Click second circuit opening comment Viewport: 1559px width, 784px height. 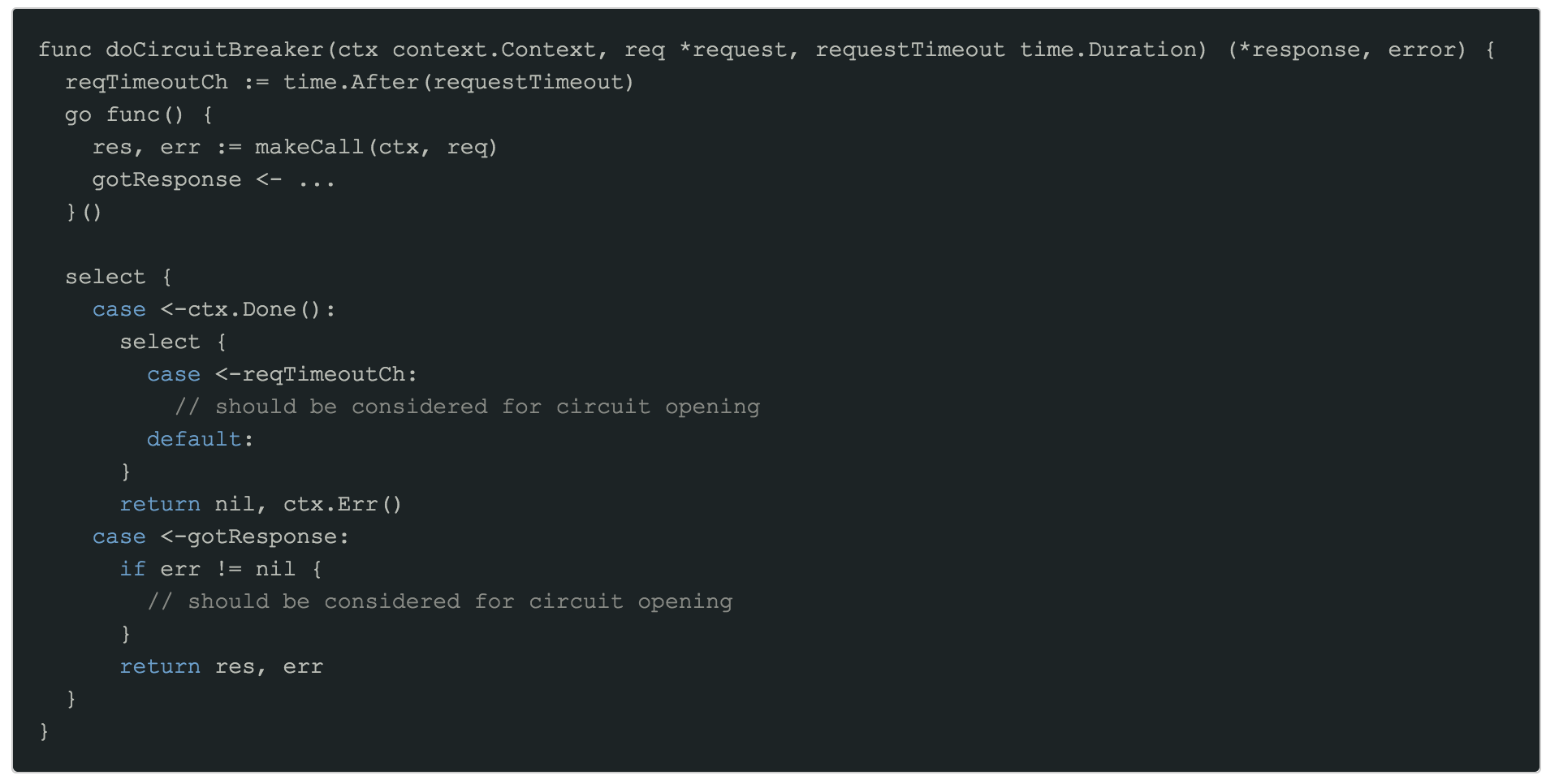pyautogui.click(x=440, y=601)
